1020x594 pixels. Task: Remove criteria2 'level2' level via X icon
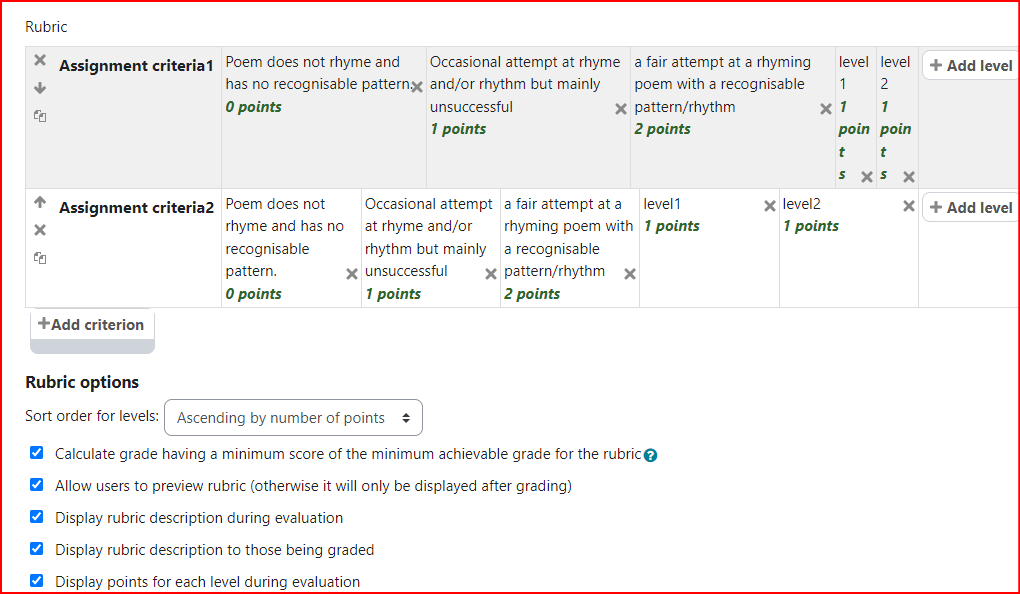click(x=909, y=206)
